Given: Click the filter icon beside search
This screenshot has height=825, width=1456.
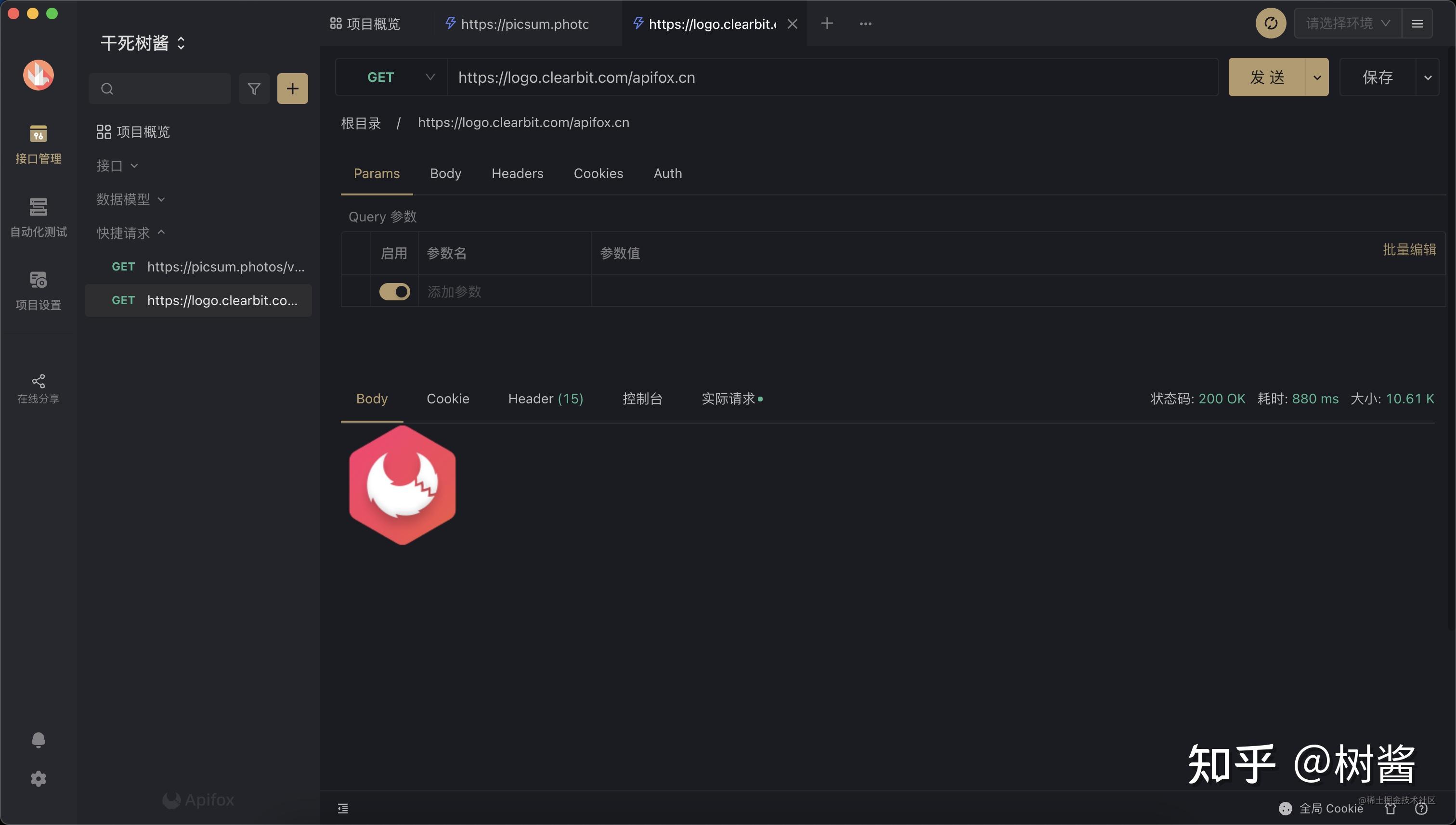Looking at the screenshot, I should coord(254,89).
